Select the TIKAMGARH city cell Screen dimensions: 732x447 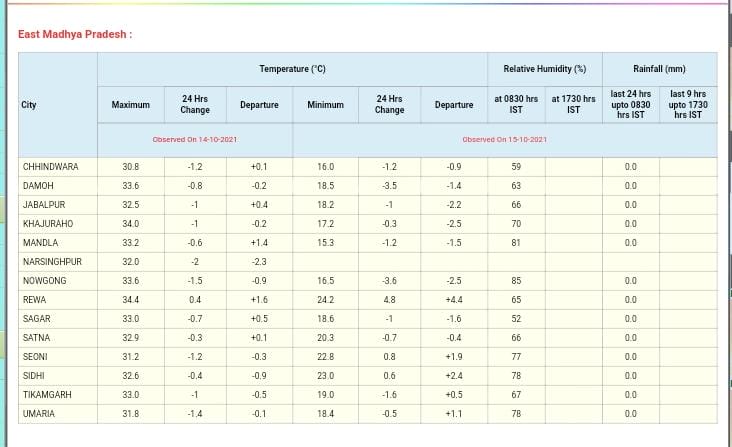[x=47, y=395]
